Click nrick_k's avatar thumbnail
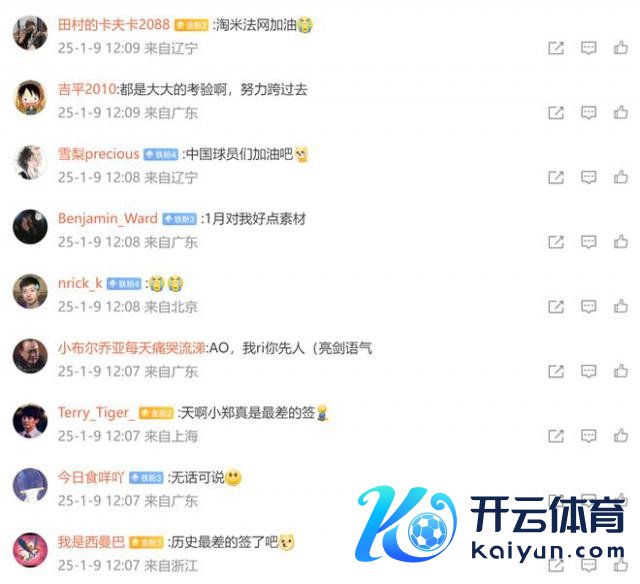Image resolution: width=640 pixels, height=584 pixels. (x=30, y=291)
